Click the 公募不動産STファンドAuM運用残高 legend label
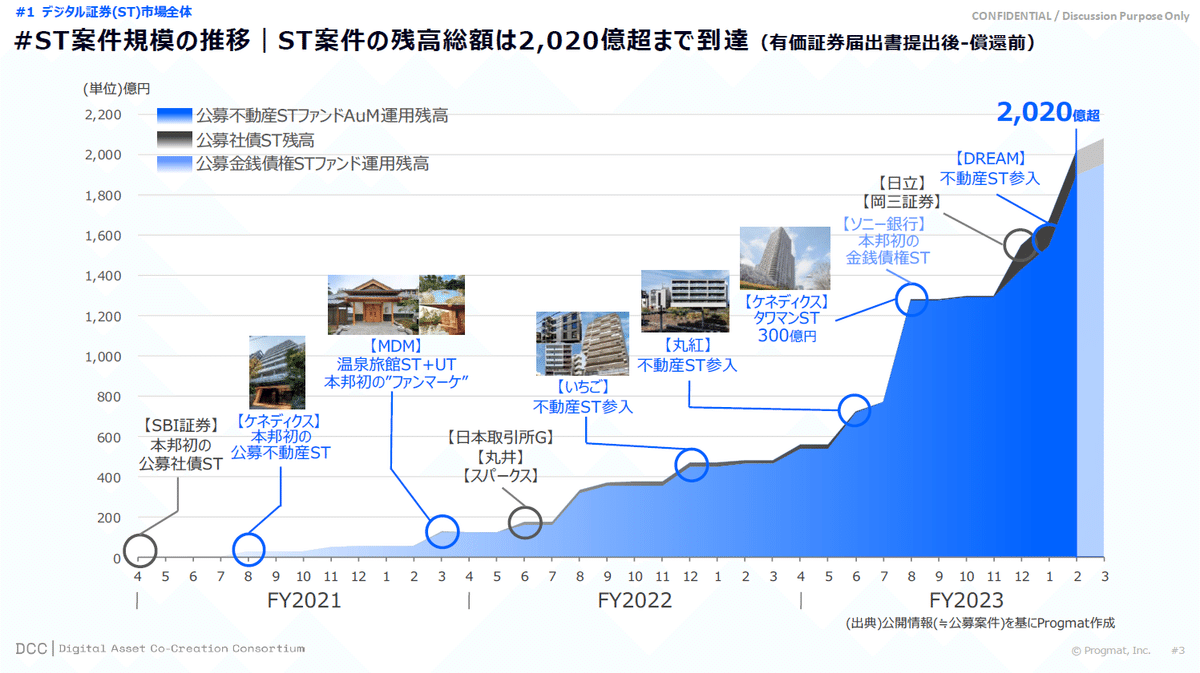The image size is (1200, 673). point(322,115)
